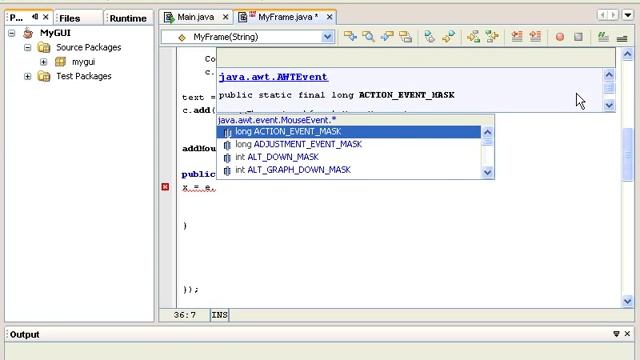
Task: Click the Javadoc popup scrollbar thumb
Action: click(x=609, y=88)
